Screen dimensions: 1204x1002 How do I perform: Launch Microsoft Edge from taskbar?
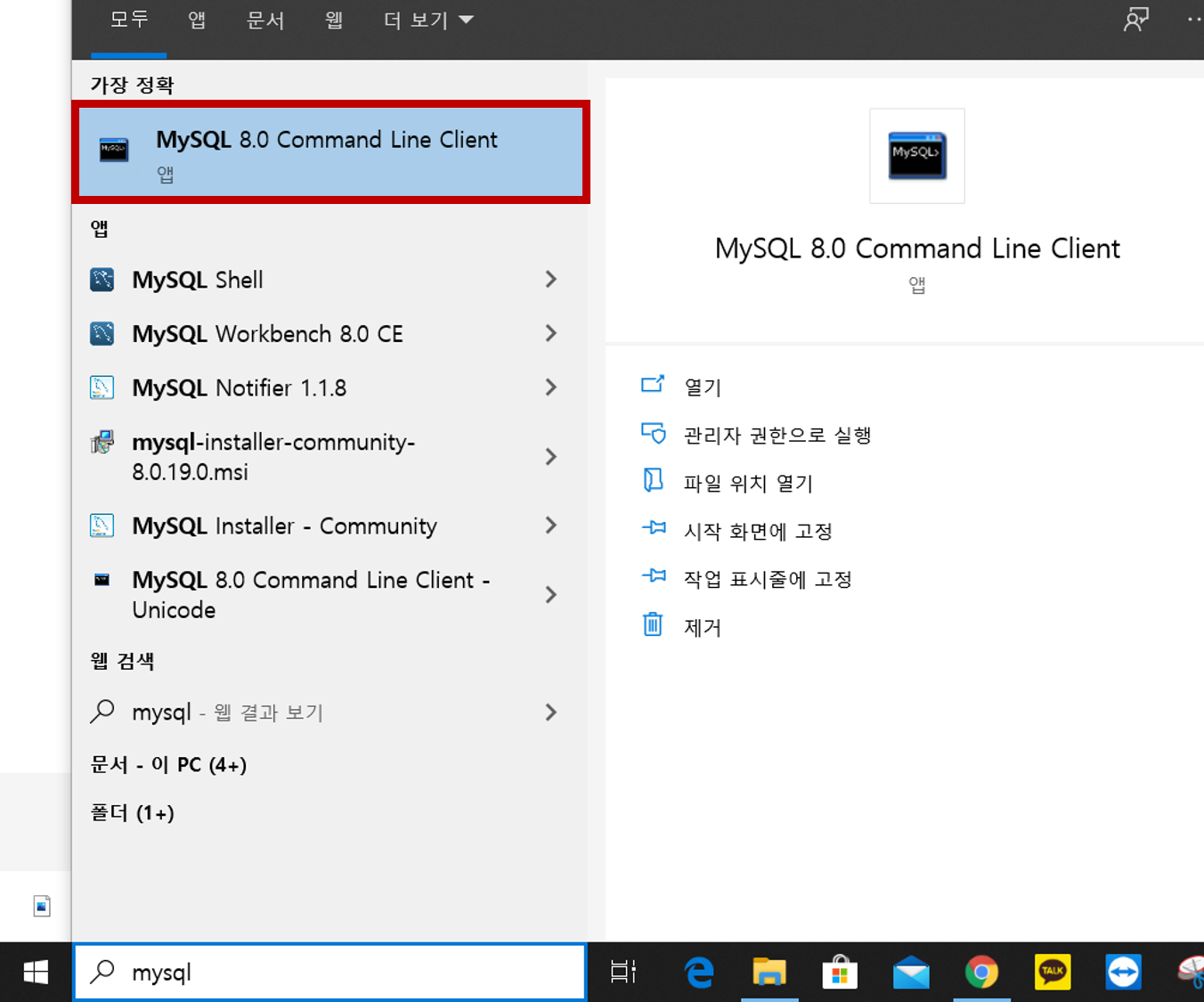coord(699,972)
